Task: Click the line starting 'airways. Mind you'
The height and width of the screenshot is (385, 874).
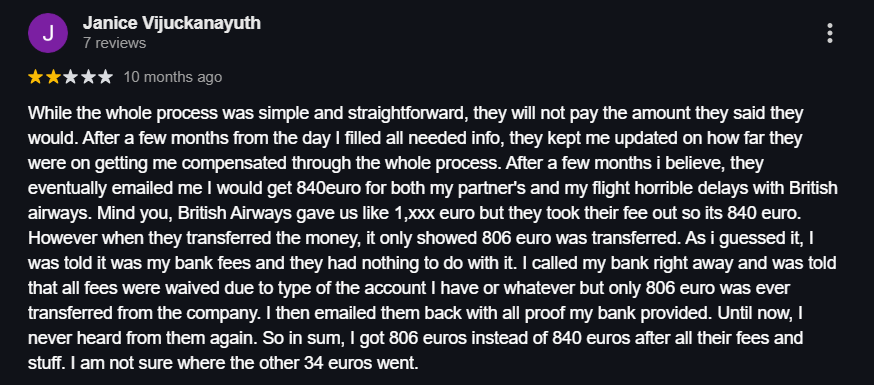Action: coord(414,213)
